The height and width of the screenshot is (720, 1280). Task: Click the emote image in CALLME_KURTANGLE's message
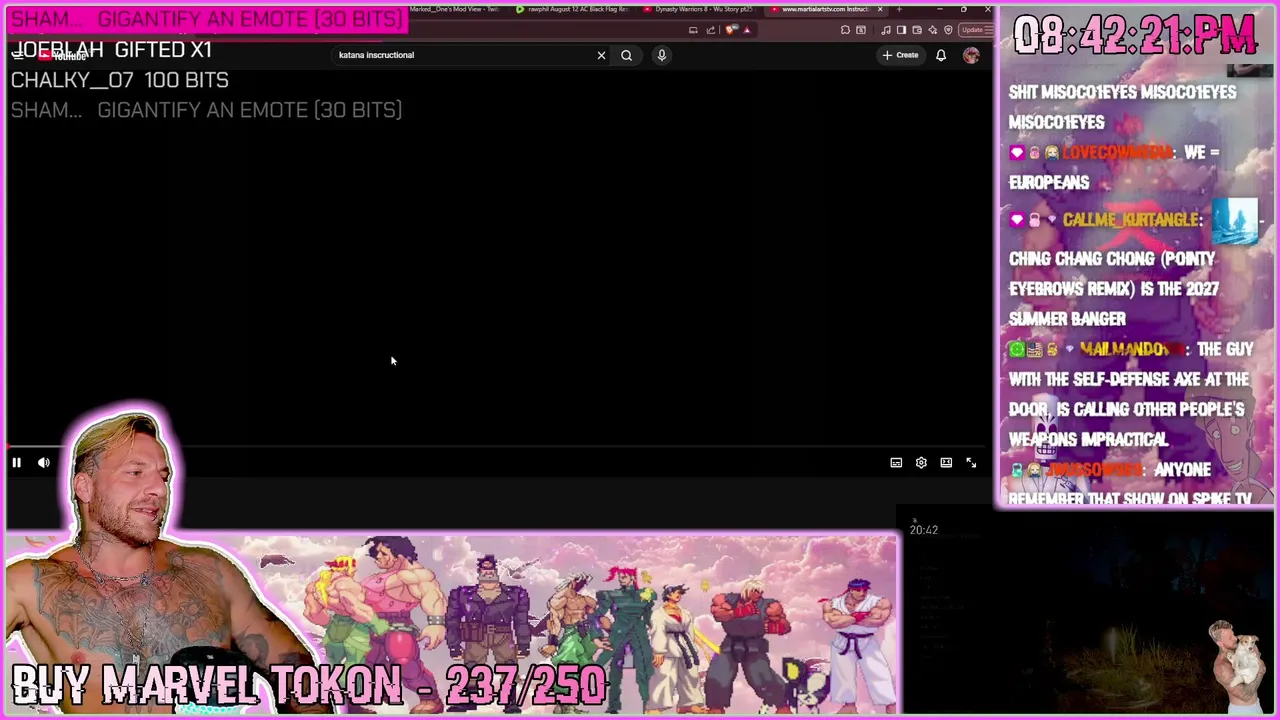[x=1235, y=221]
